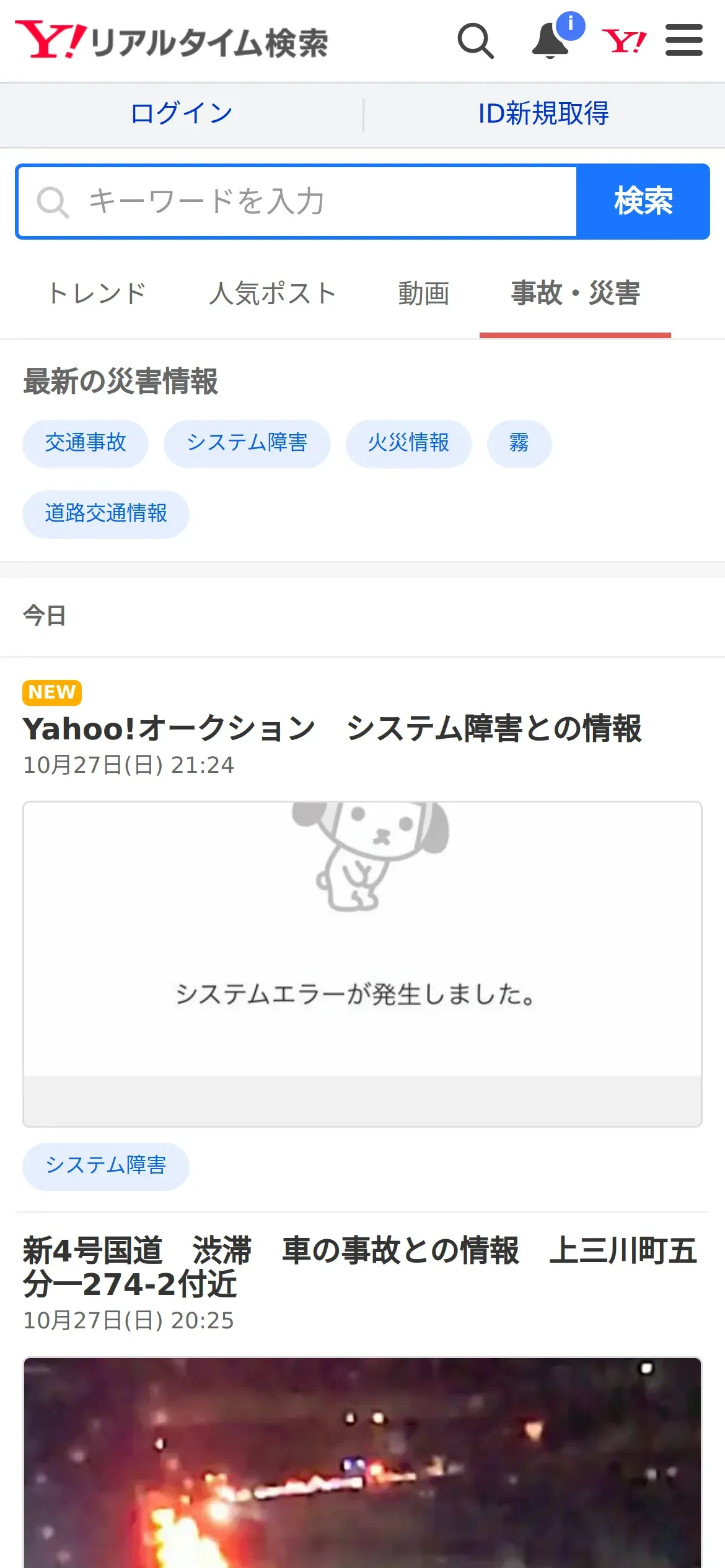Switch to the 人気ポスト tab
This screenshot has width=725, height=1568.
pyautogui.click(x=273, y=294)
